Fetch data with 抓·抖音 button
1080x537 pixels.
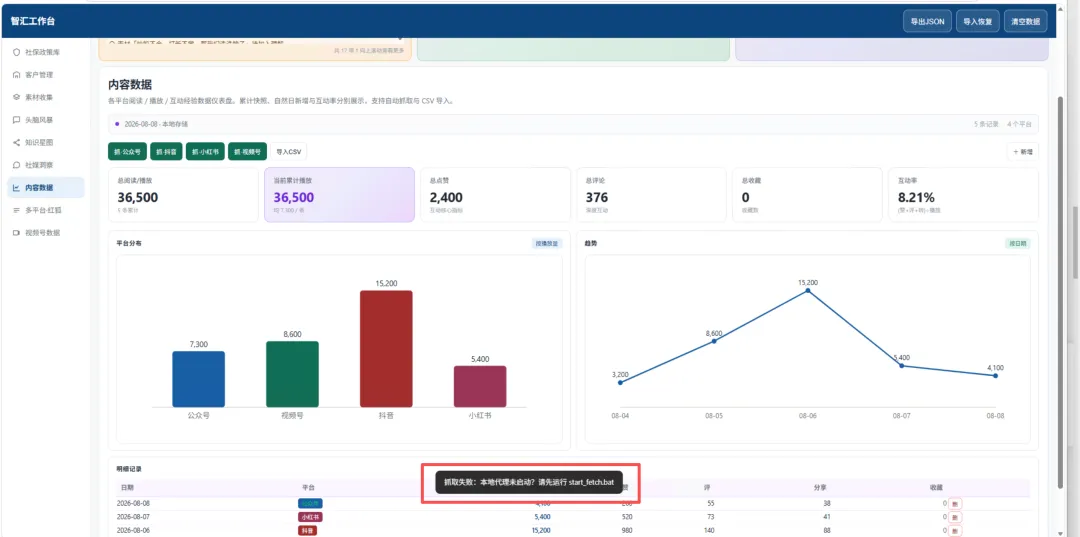[x=166, y=151]
